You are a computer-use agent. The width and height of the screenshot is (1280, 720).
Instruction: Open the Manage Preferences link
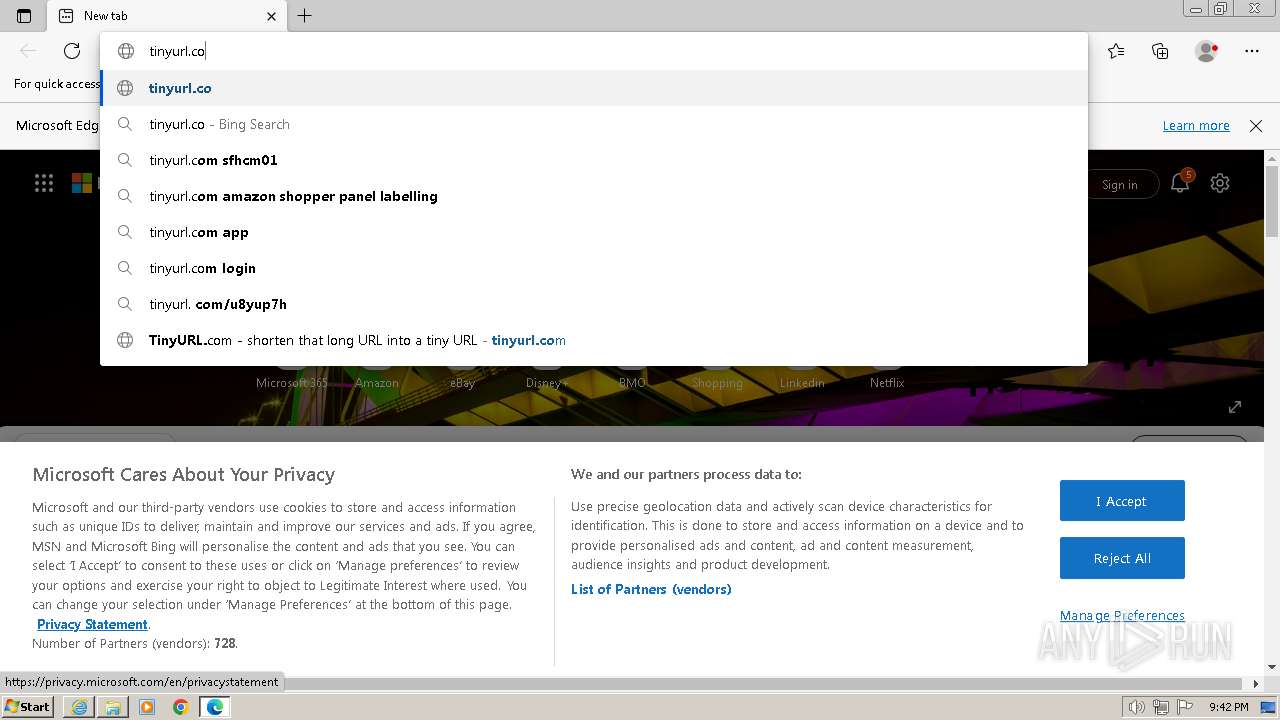pyautogui.click(x=1122, y=615)
